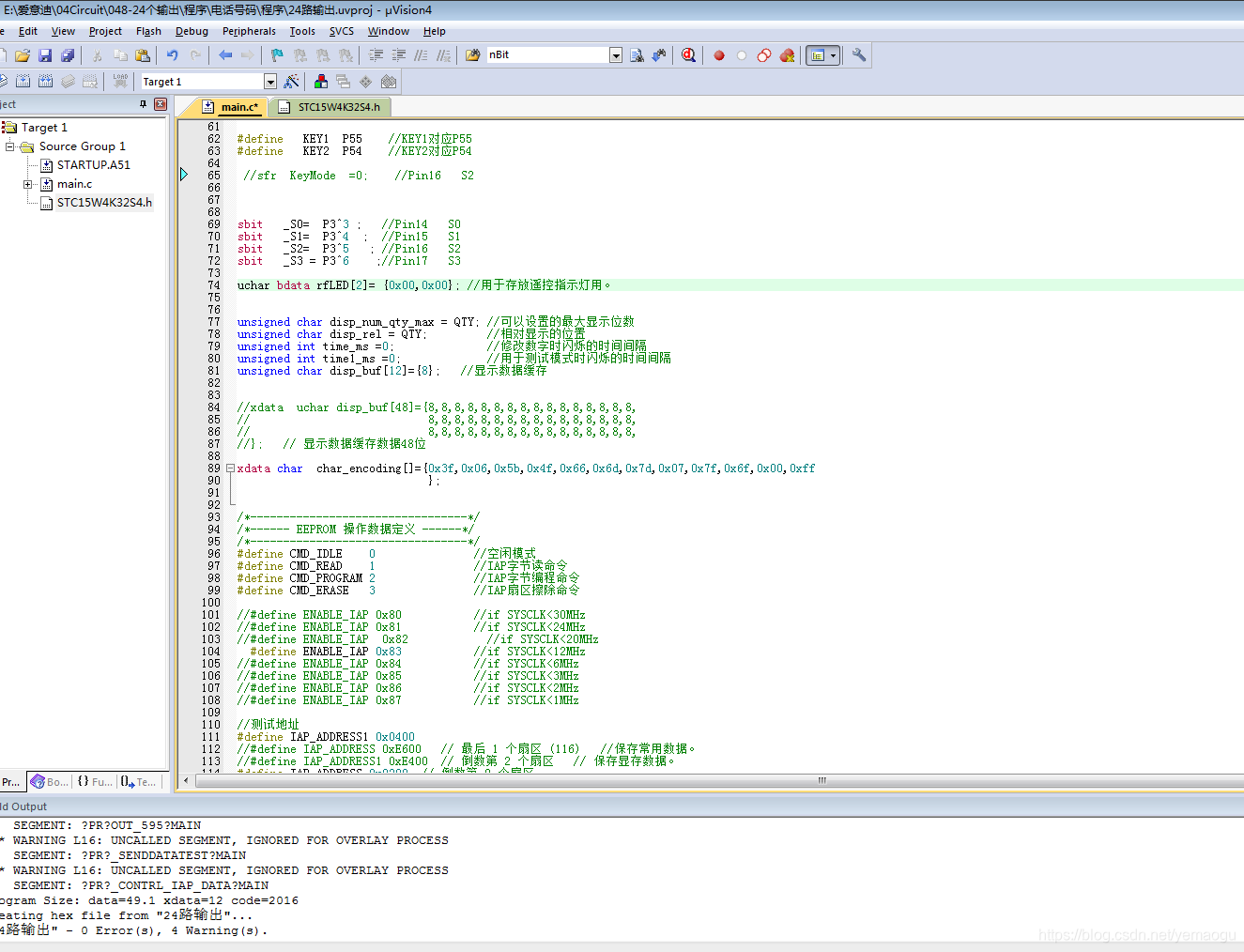Expand main.c tree node

pos(28,184)
